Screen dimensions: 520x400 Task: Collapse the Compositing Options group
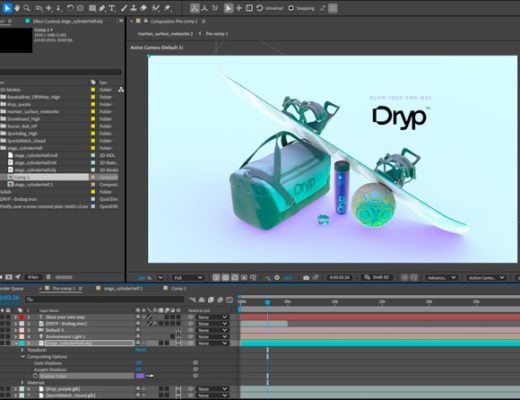pyautogui.click(x=23, y=357)
